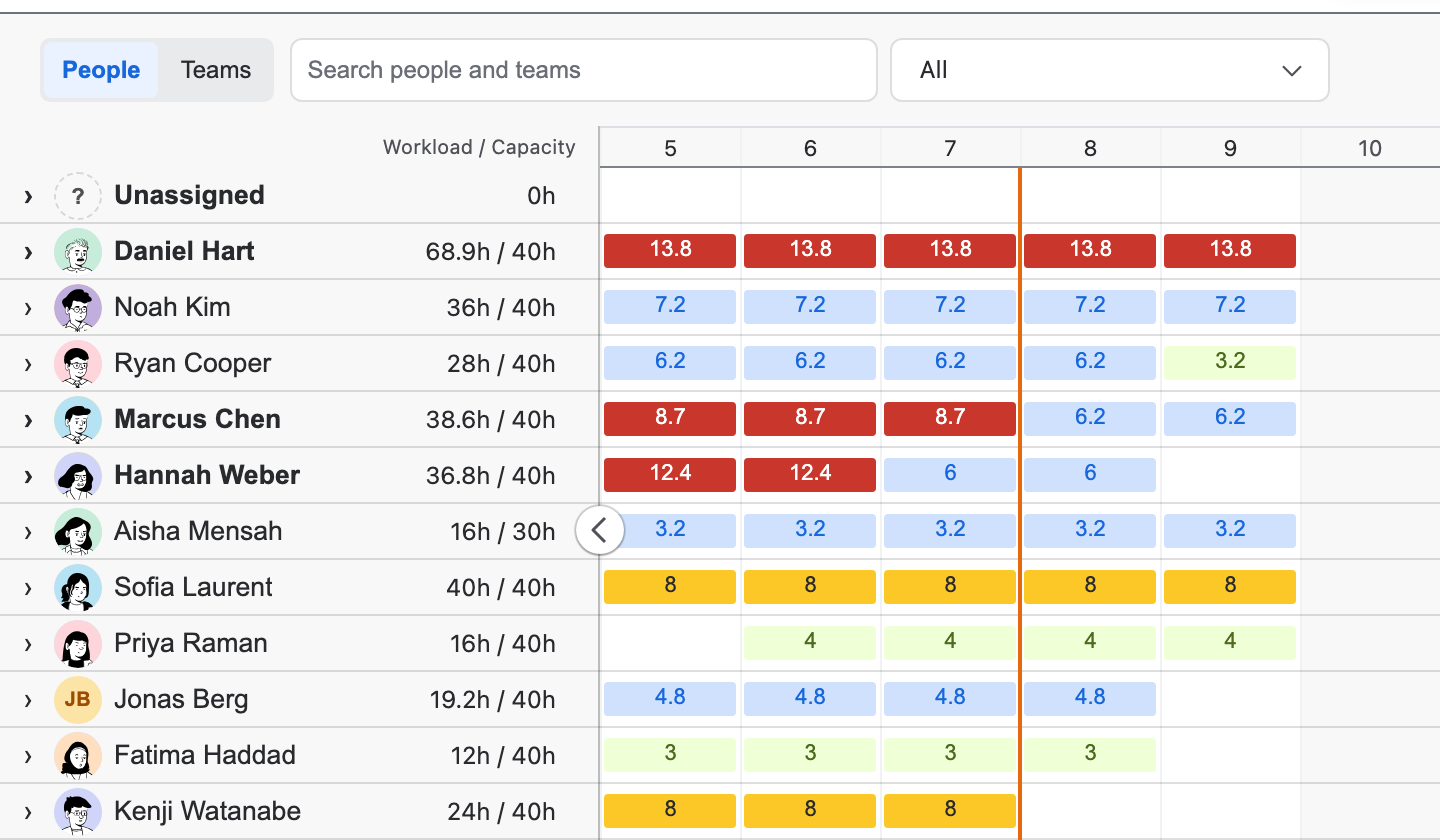This screenshot has height=840, width=1440.
Task: Select day 5 column header
Action: point(670,148)
